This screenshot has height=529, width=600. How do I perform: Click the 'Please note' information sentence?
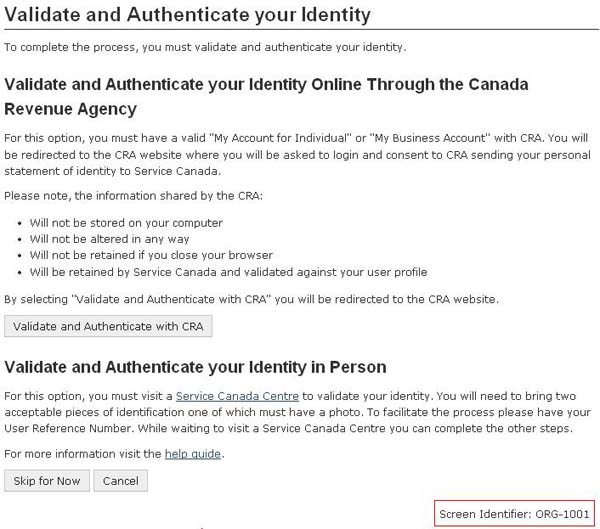[x=133, y=195]
